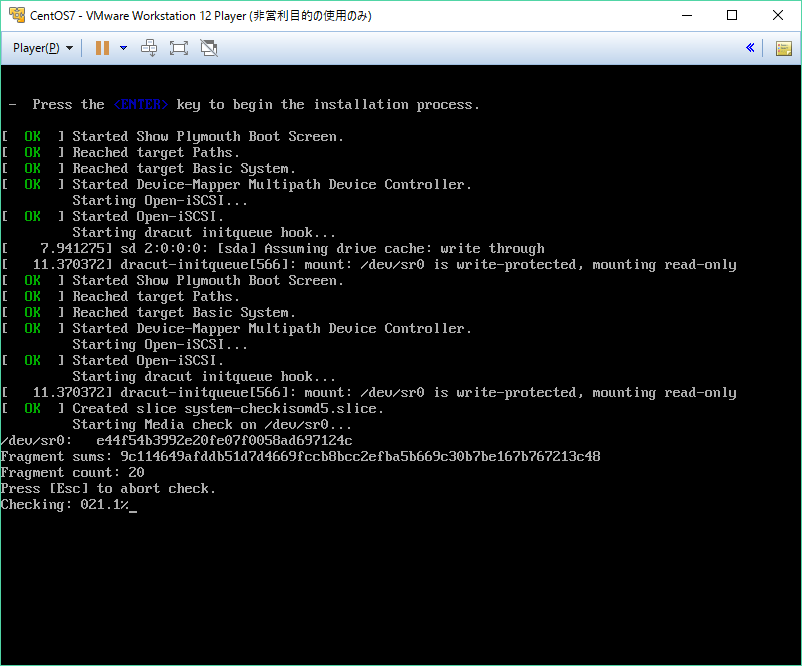Enter full screen mode

tap(179, 48)
